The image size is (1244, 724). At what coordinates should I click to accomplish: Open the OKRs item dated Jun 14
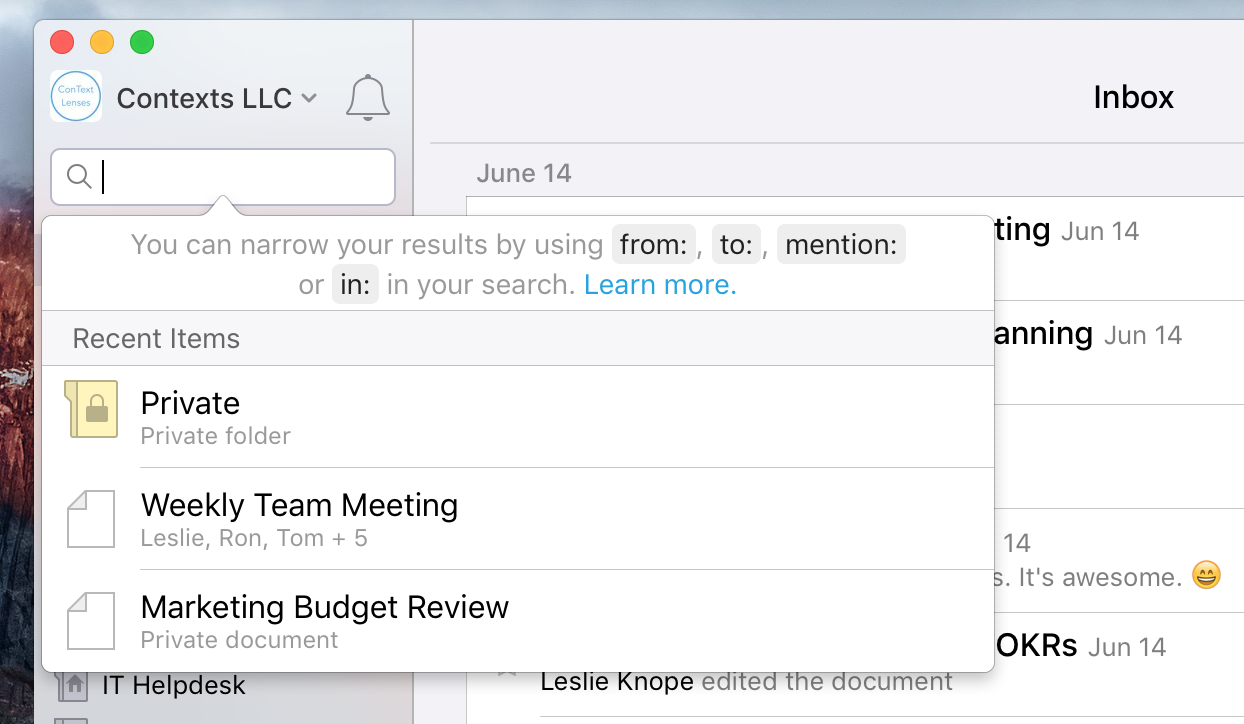pos(1036,646)
